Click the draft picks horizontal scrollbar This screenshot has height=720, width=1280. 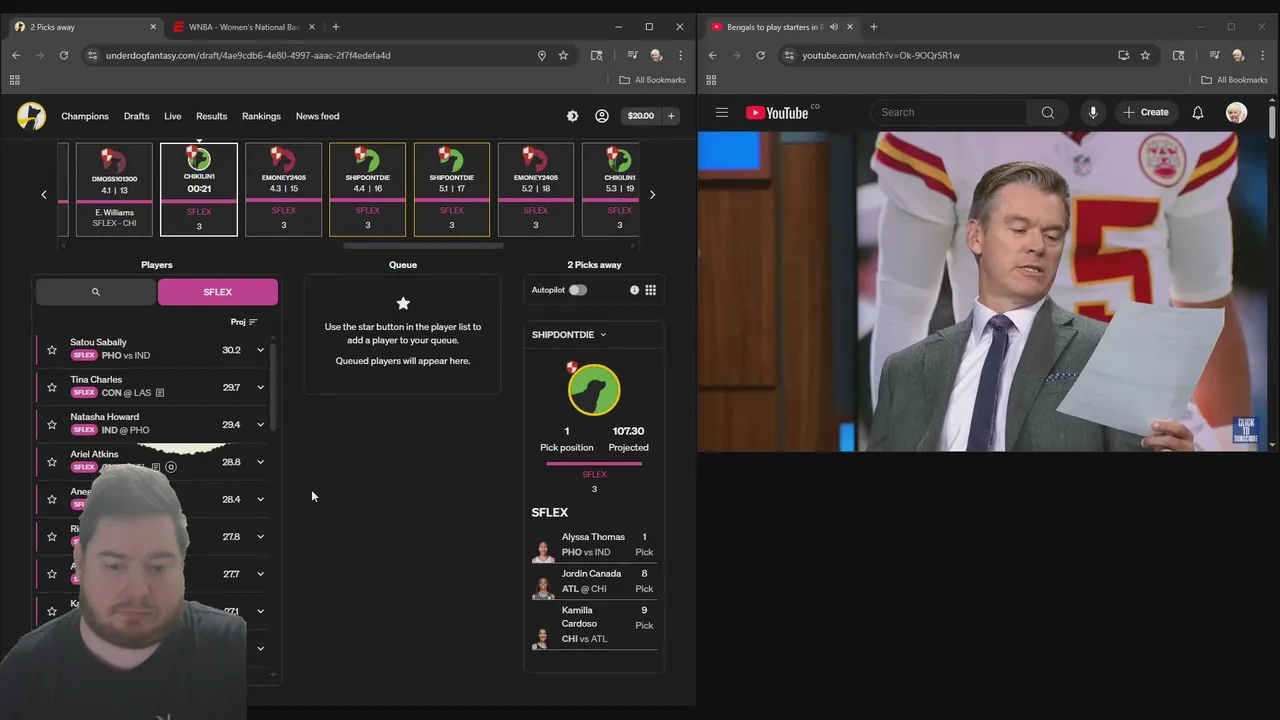tap(423, 245)
